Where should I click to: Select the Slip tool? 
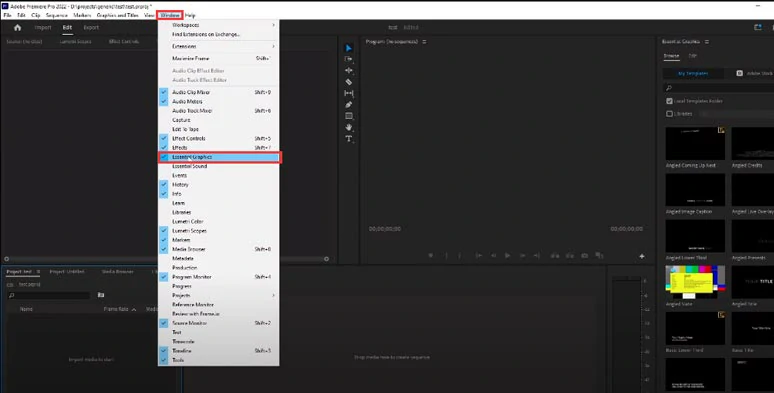click(x=348, y=93)
